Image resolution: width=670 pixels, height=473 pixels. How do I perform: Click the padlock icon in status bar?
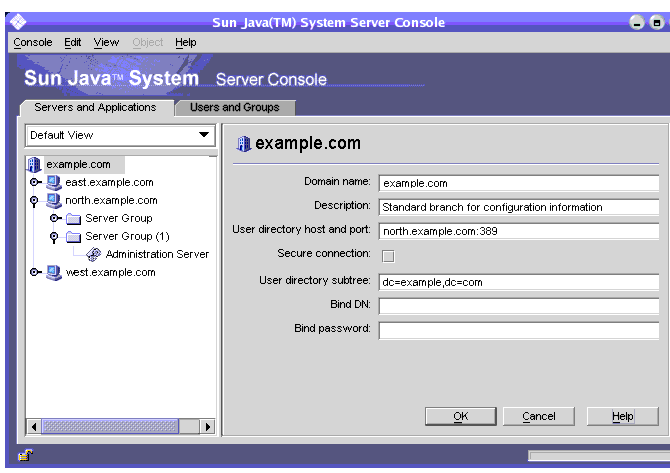point(26,455)
